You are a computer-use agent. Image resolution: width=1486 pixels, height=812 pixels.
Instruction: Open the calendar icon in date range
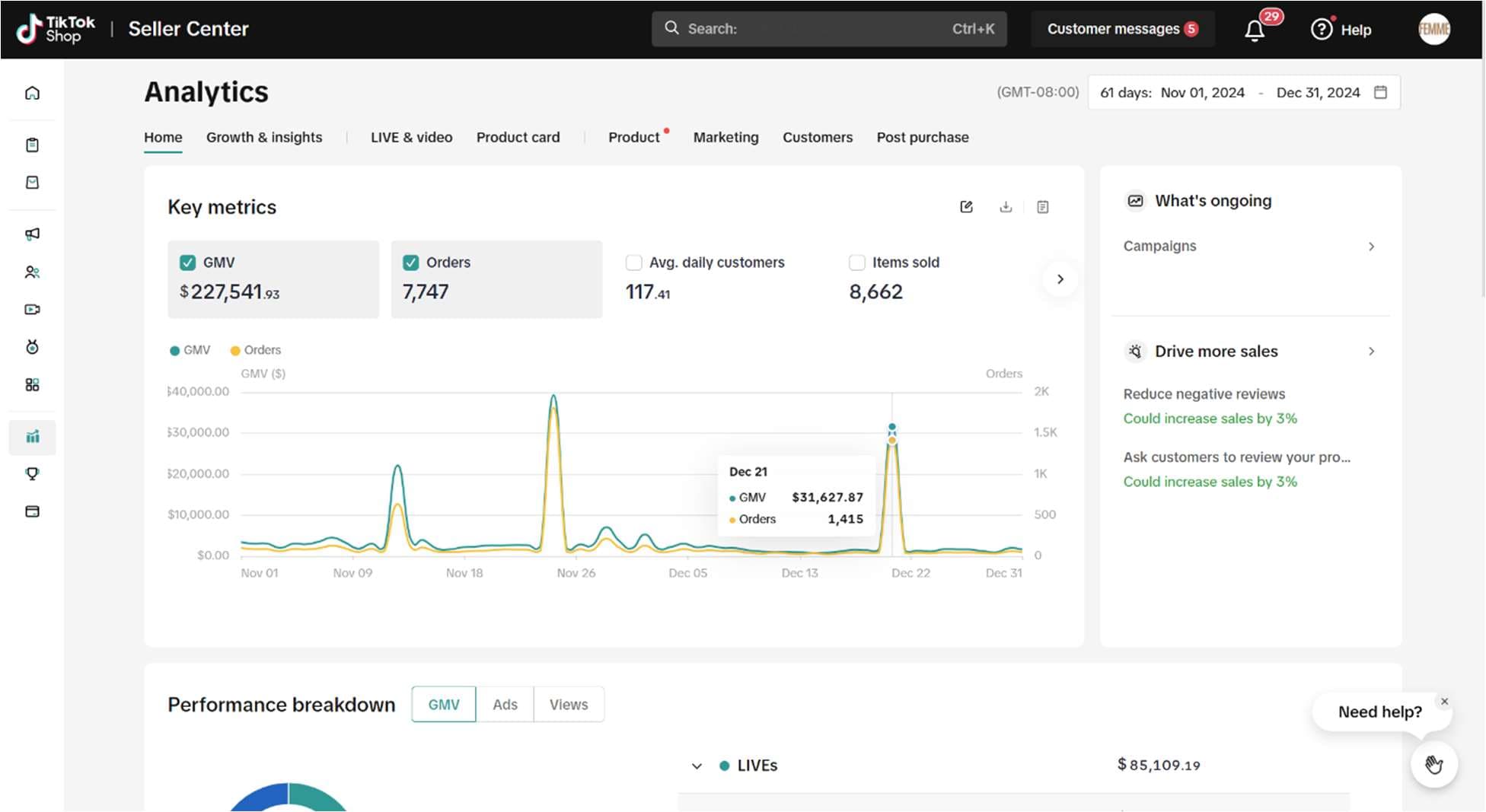point(1380,92)
